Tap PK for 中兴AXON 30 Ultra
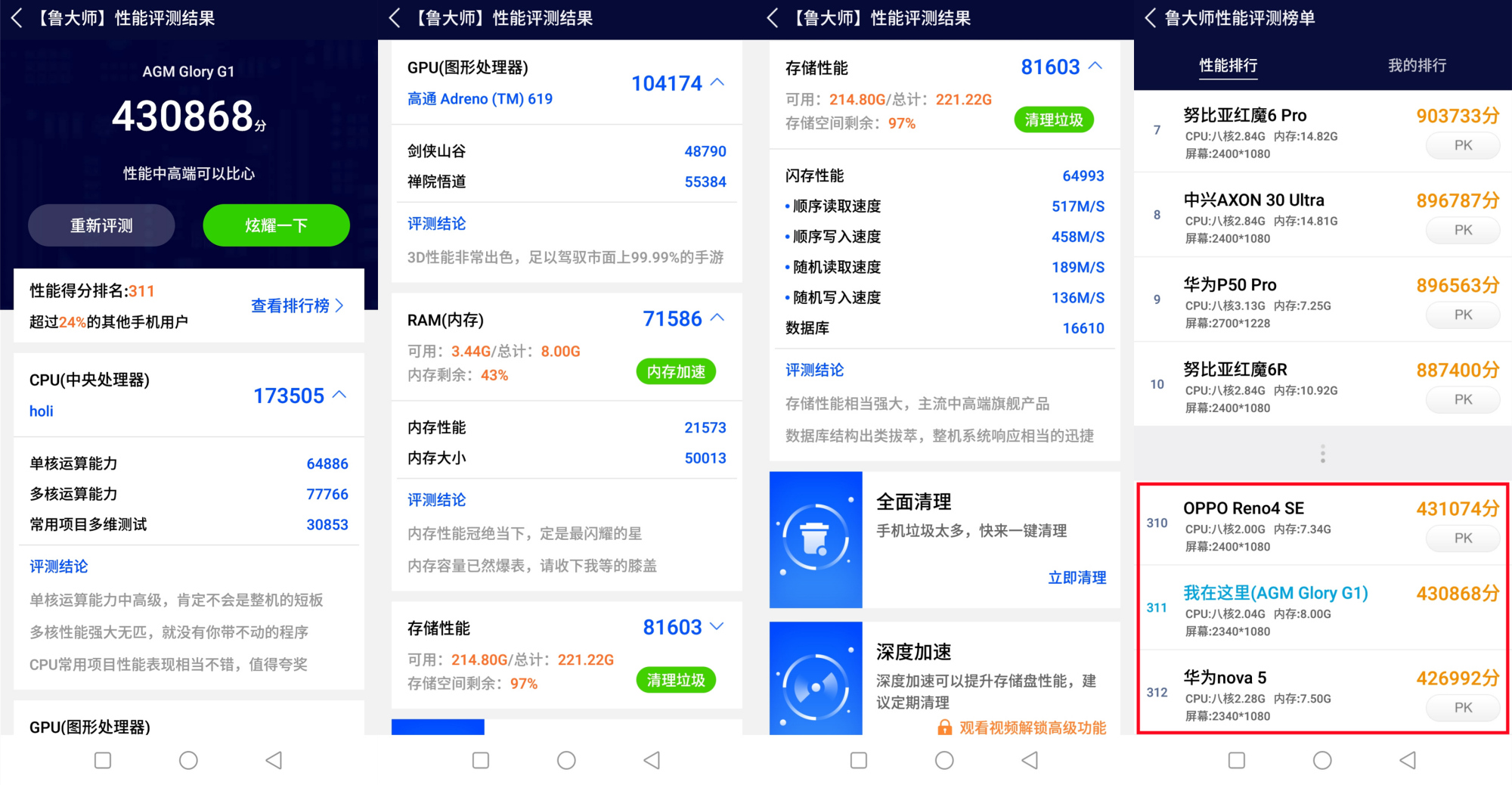Screen dimensions: 1512x785 [x=1463, y=230]
